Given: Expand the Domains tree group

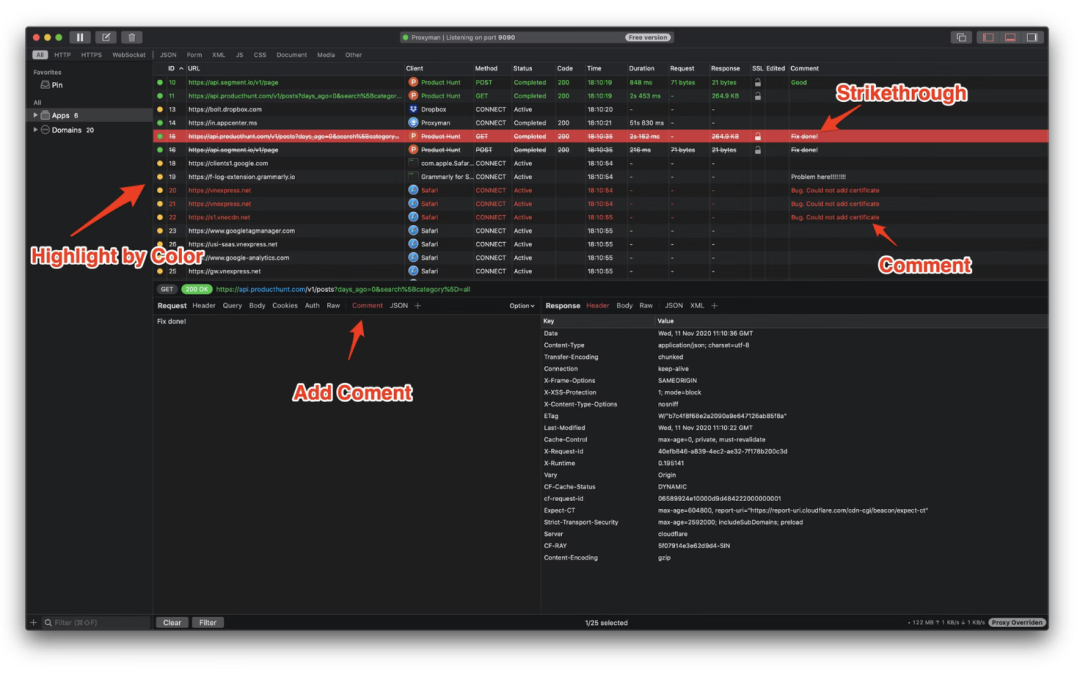Looking at the screenshot, I should pyautogui.click(x=35, y=129).
